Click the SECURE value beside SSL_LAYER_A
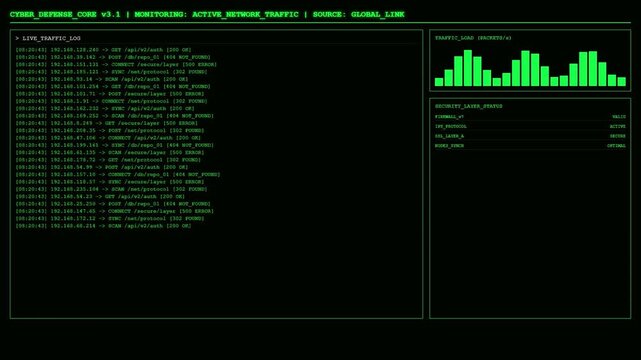Viewport: 641px width, 360px height. pyautogui.click(x=618, y=136)
